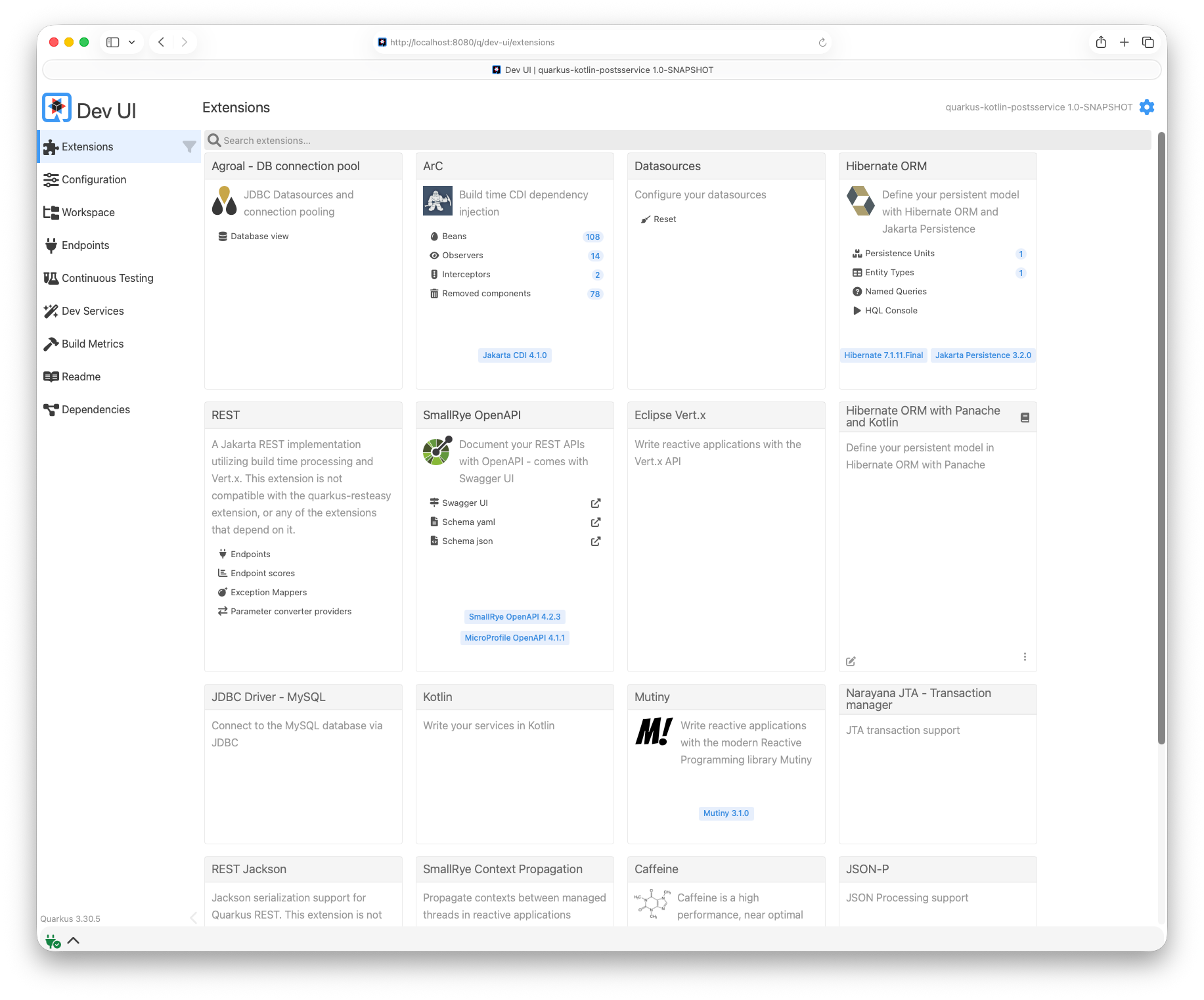
Task: Open more options menu on Panache card
Action: [x=1025, y=656]
